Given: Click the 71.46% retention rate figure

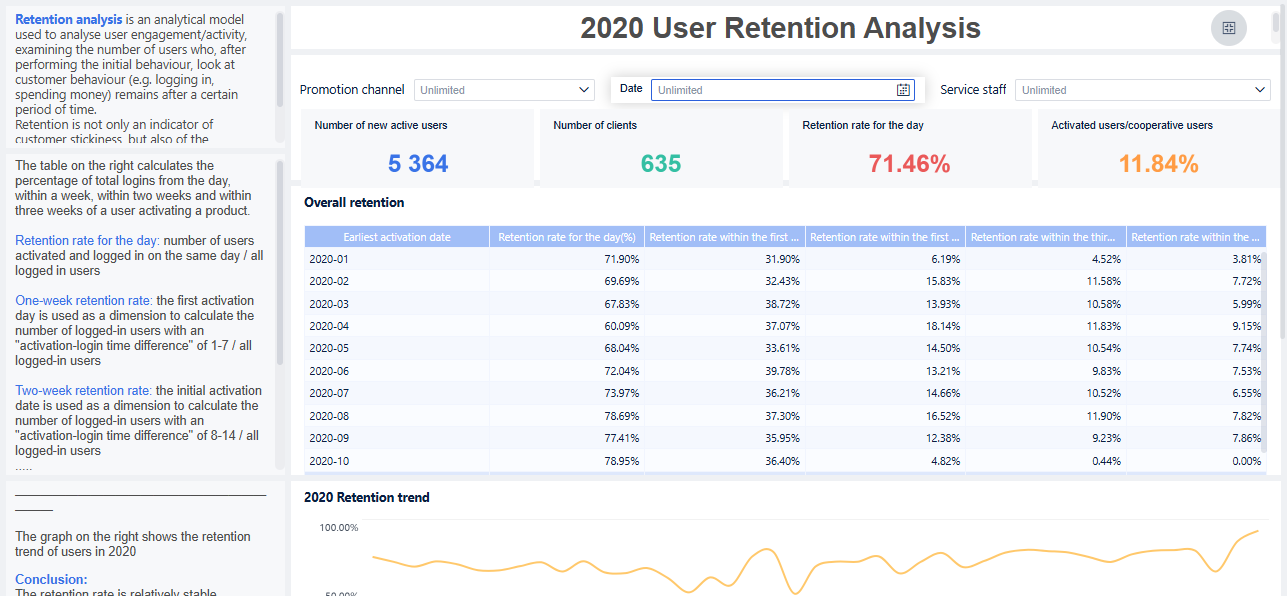Looking at the screenshot, I should coord(909,164).
